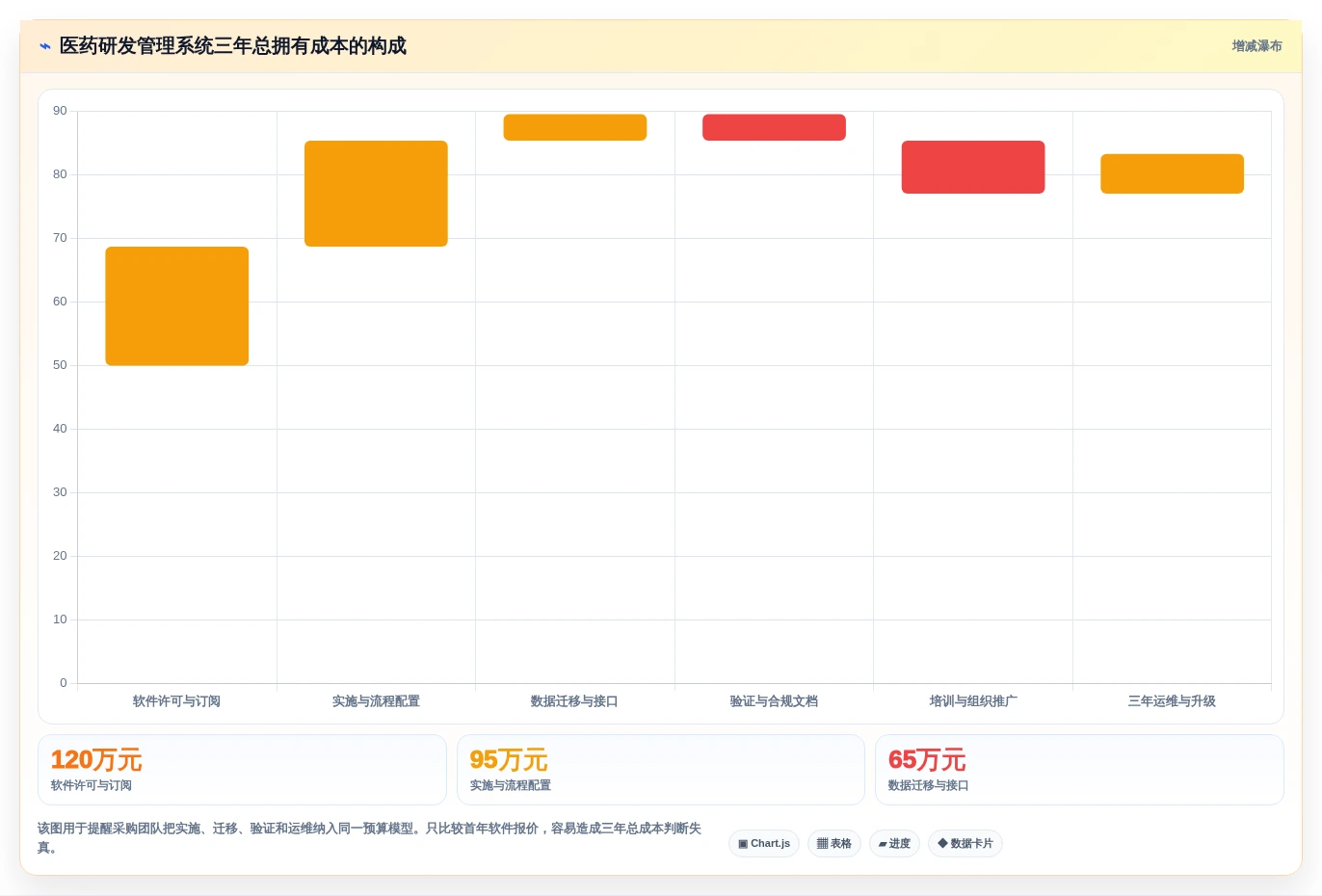Click the 增减瀑布 label in the header
1322x896 pixels.
tap(1256, 46)
